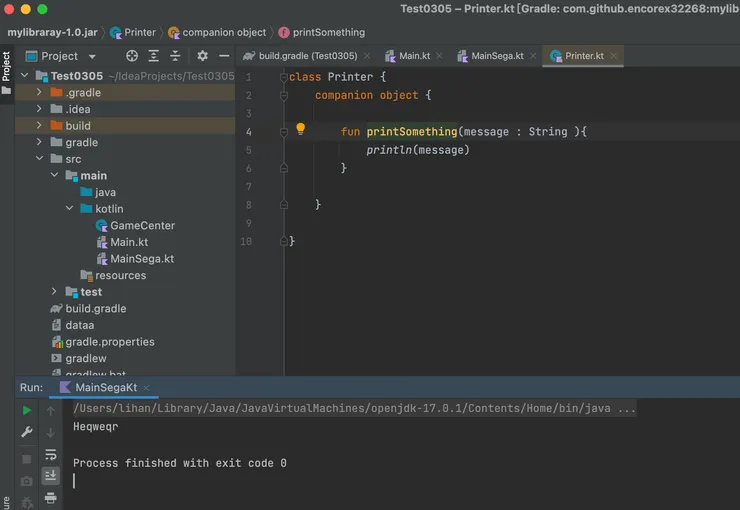
Task: Click printSomething in the breadcrumb bar
Action: coord(328,32)
